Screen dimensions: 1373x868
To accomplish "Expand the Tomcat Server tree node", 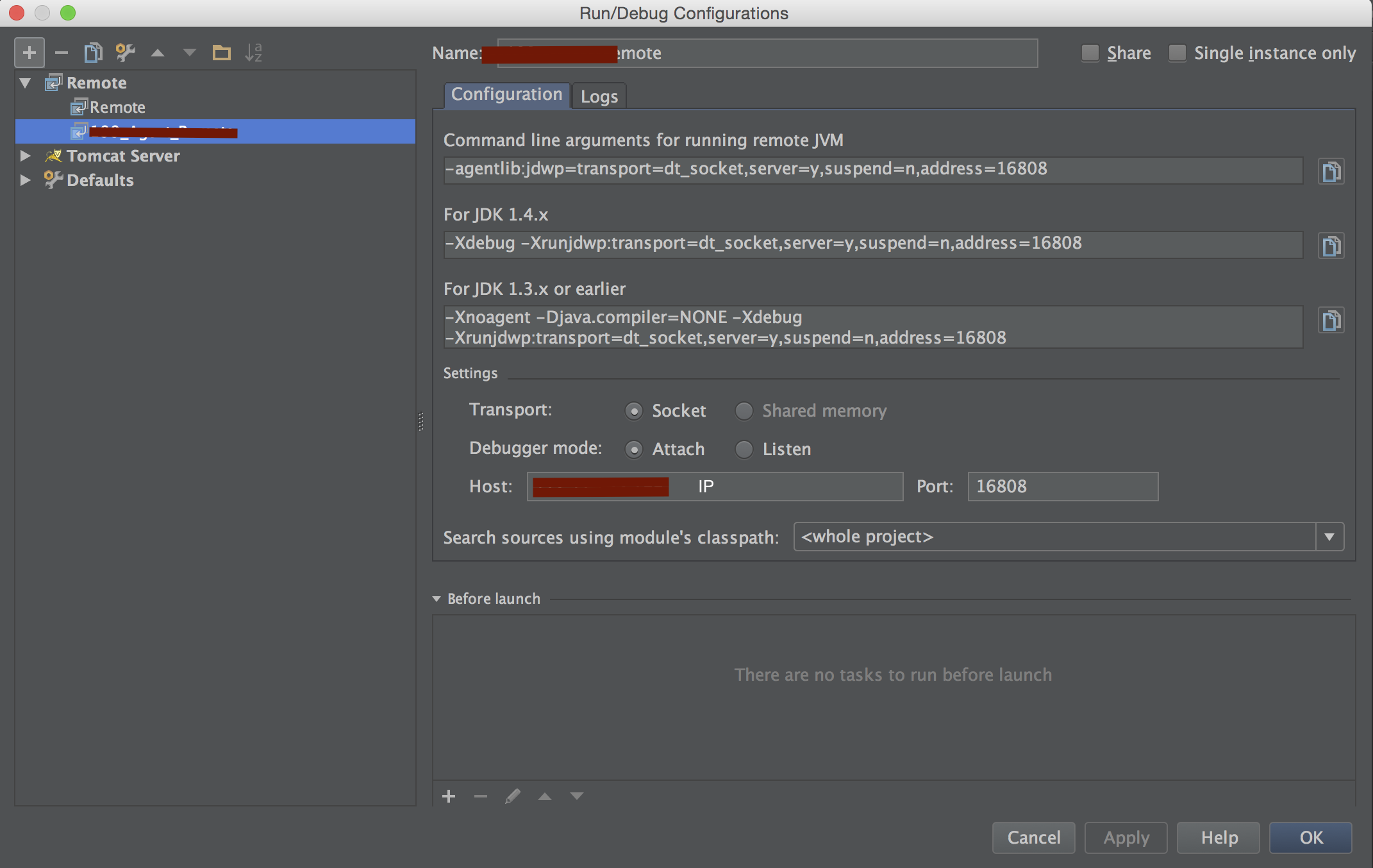I will click(26, 156).
